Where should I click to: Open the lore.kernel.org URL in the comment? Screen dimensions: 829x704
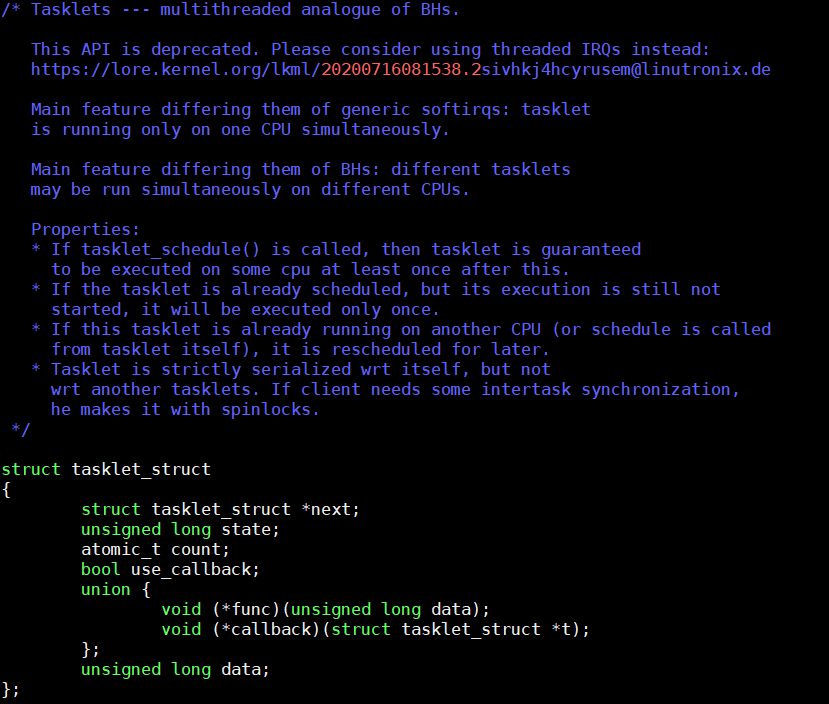(175, 69)
